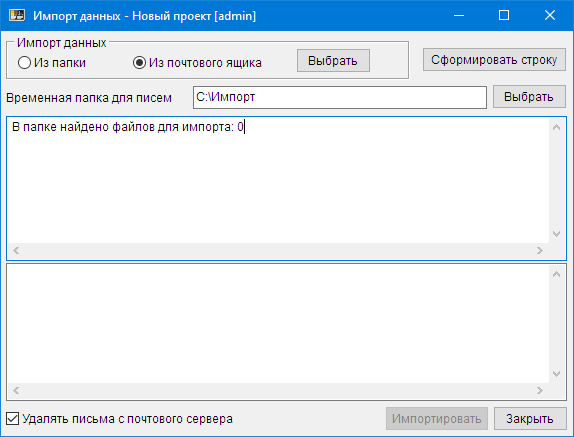Click right arrow of lower horizontal scrollbar
This screenshot has height=437, width=574.
540,391
